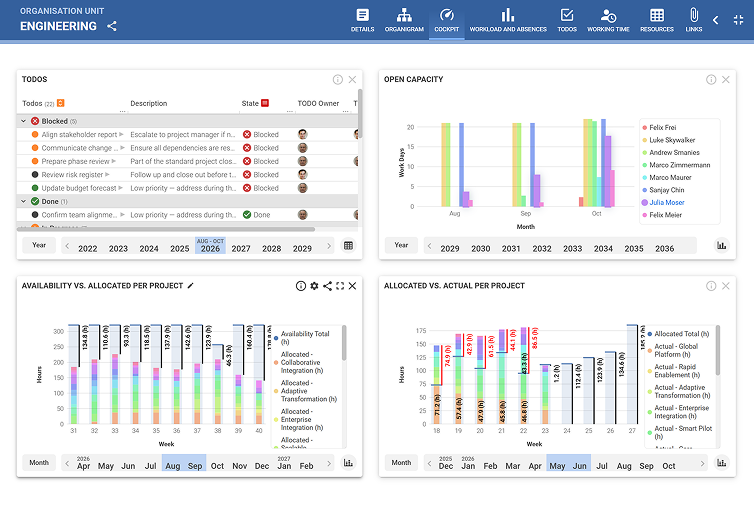
Task: Share the Engineering organisation unit
Action: pyautogui.click(x=112, y=26)
